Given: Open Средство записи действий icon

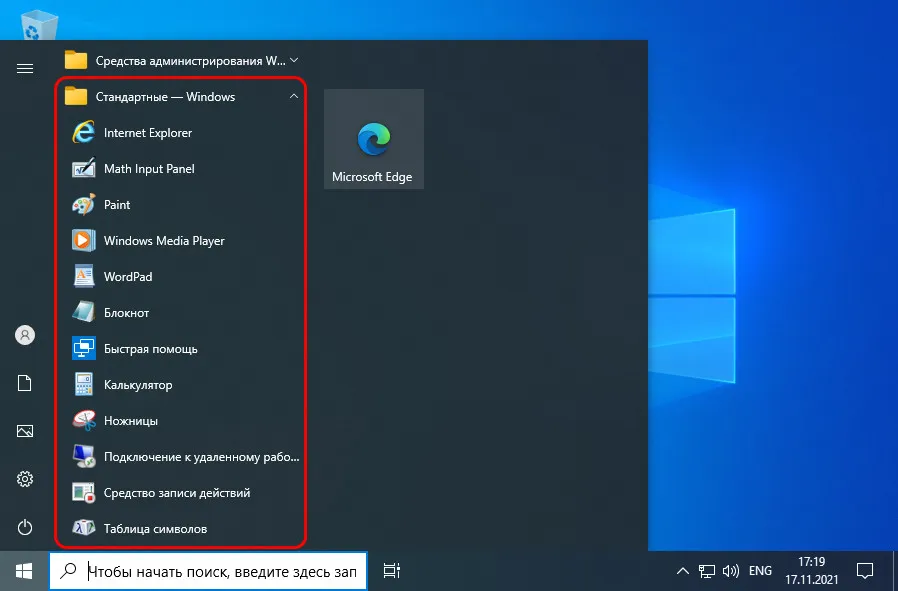Looking at the screenshot, I should tap(84, 493).
